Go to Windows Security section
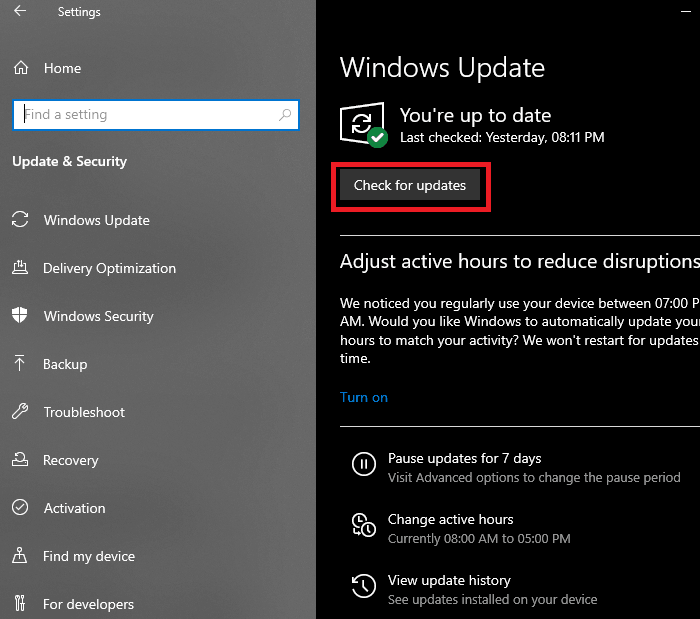 (x=99, y=316)
